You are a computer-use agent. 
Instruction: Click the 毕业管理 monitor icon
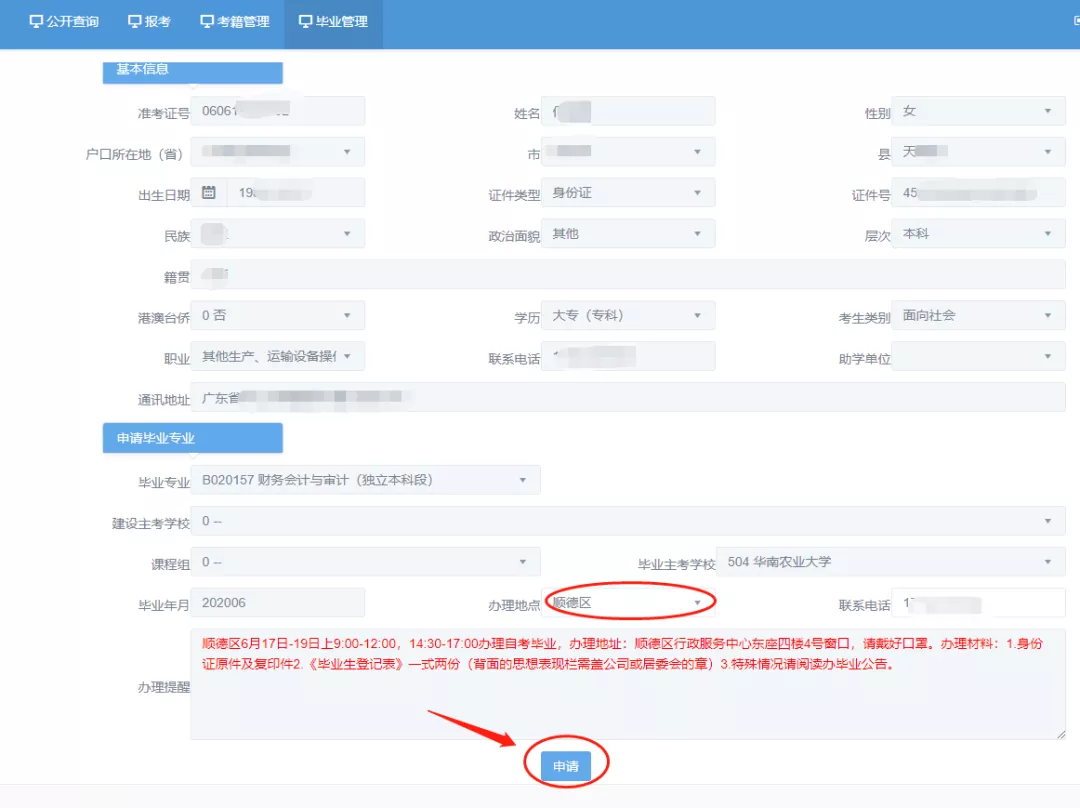tap(304, 20)
